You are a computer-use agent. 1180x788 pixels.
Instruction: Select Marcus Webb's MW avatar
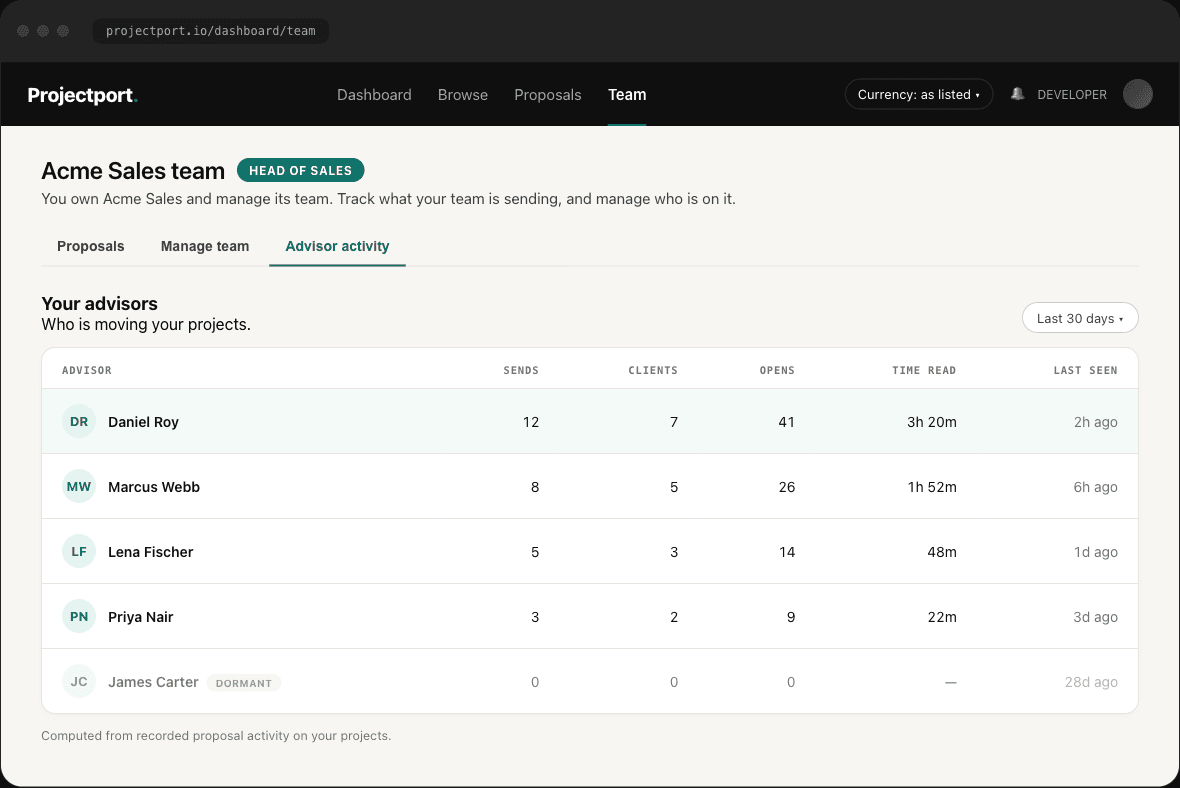point(79,486)
